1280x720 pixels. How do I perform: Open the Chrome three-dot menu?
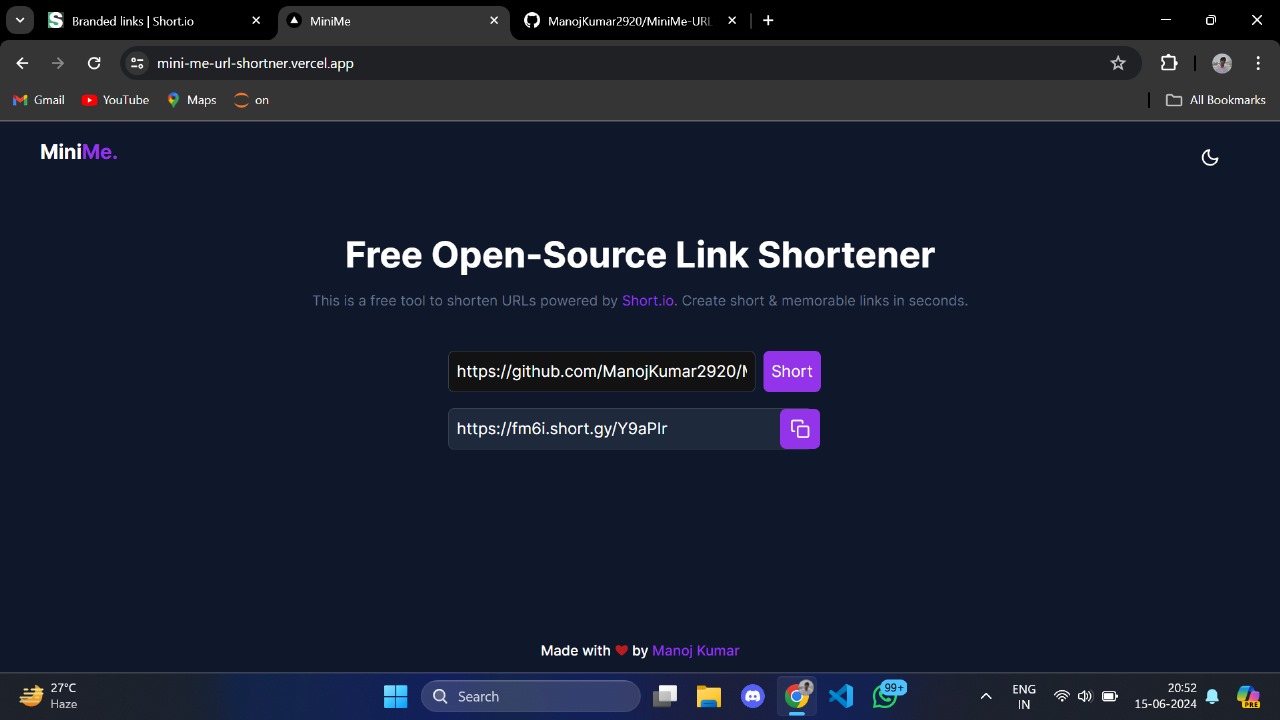[1258, 63]
